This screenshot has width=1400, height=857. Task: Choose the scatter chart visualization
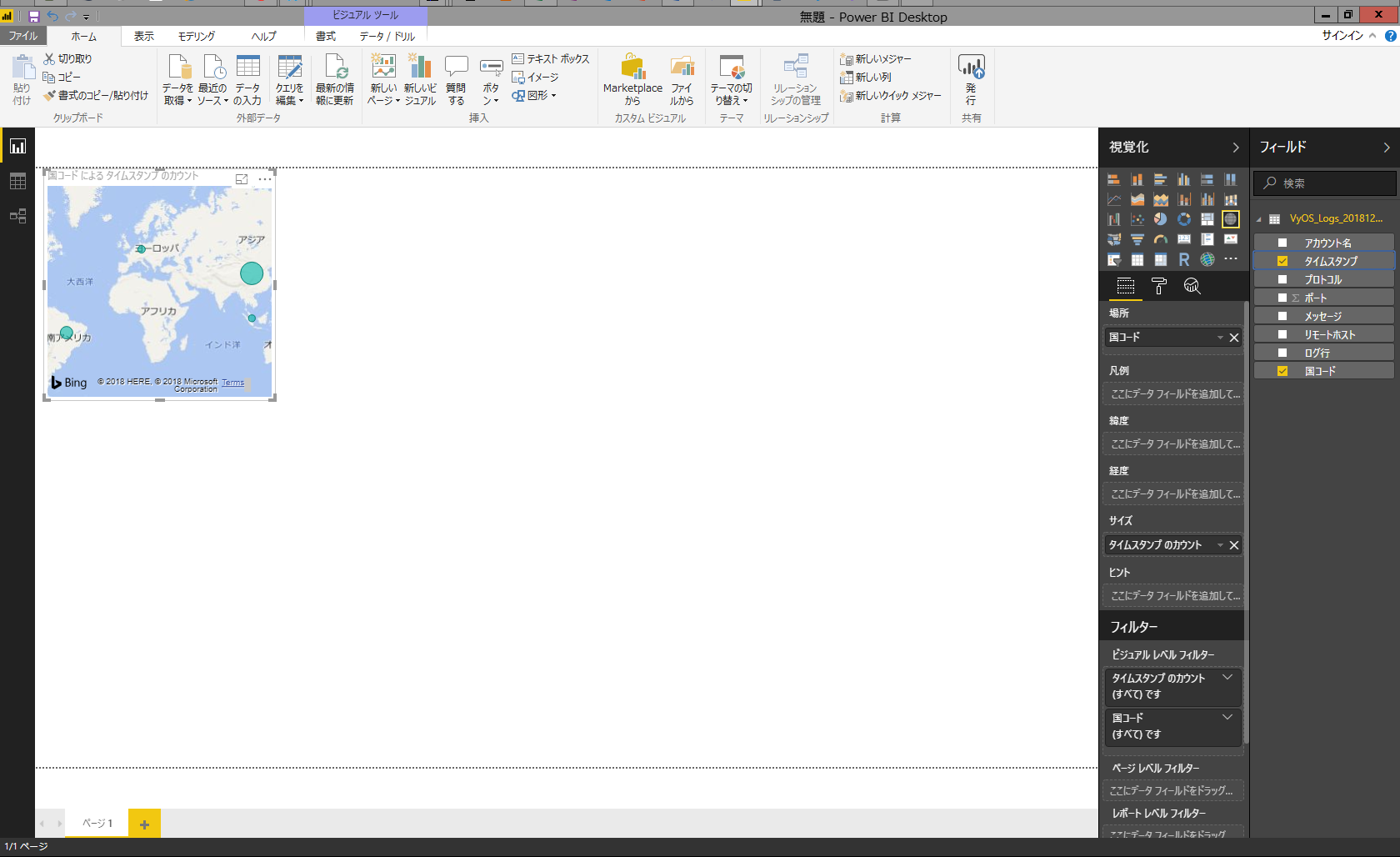(1137, 219)
